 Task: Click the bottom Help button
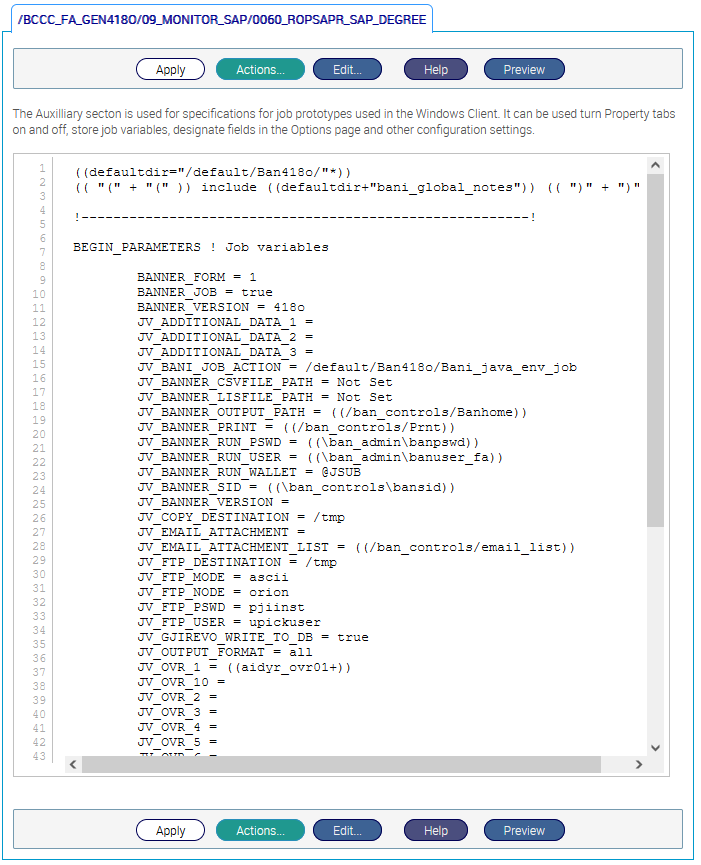(x=435, y=831)
